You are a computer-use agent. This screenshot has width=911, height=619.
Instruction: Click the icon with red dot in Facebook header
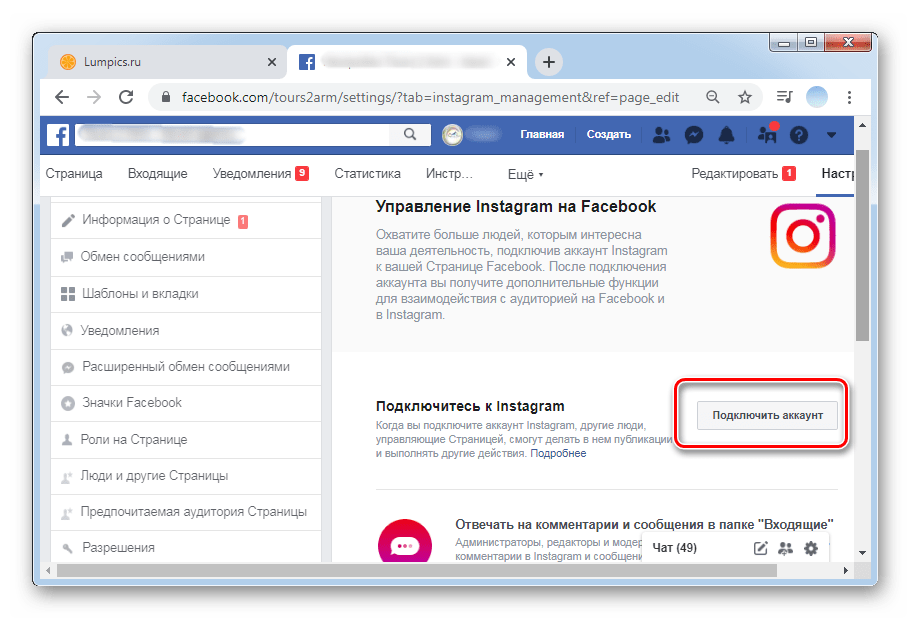[767, 134]
